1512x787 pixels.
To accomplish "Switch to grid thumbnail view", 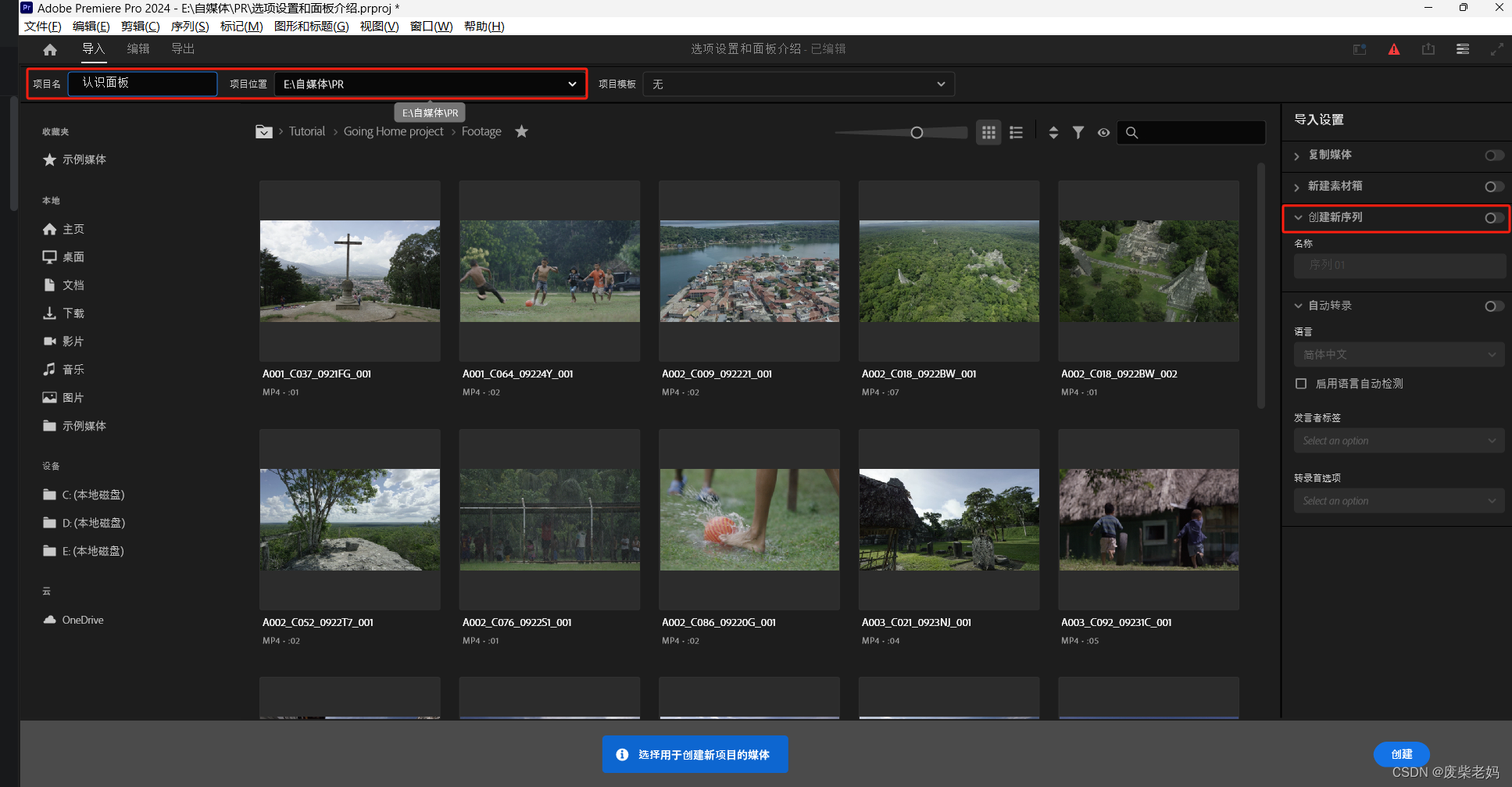I will click(988, 132).
